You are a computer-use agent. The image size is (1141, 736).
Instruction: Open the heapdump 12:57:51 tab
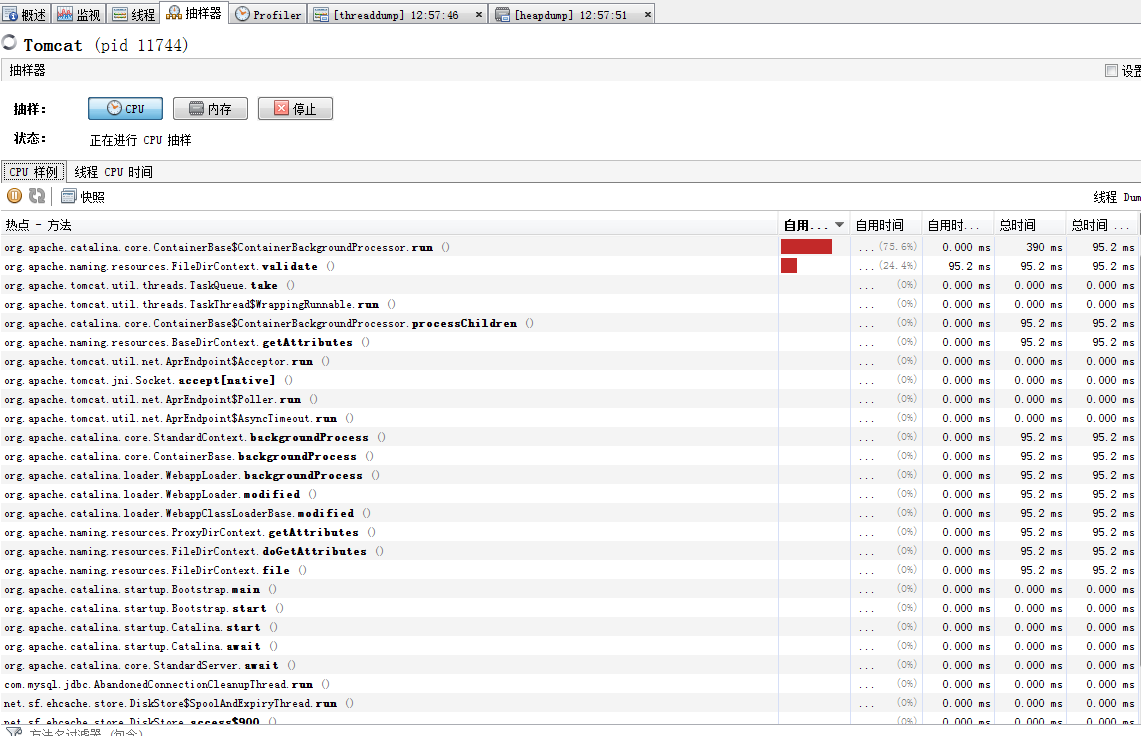click(x=570, y=14)
